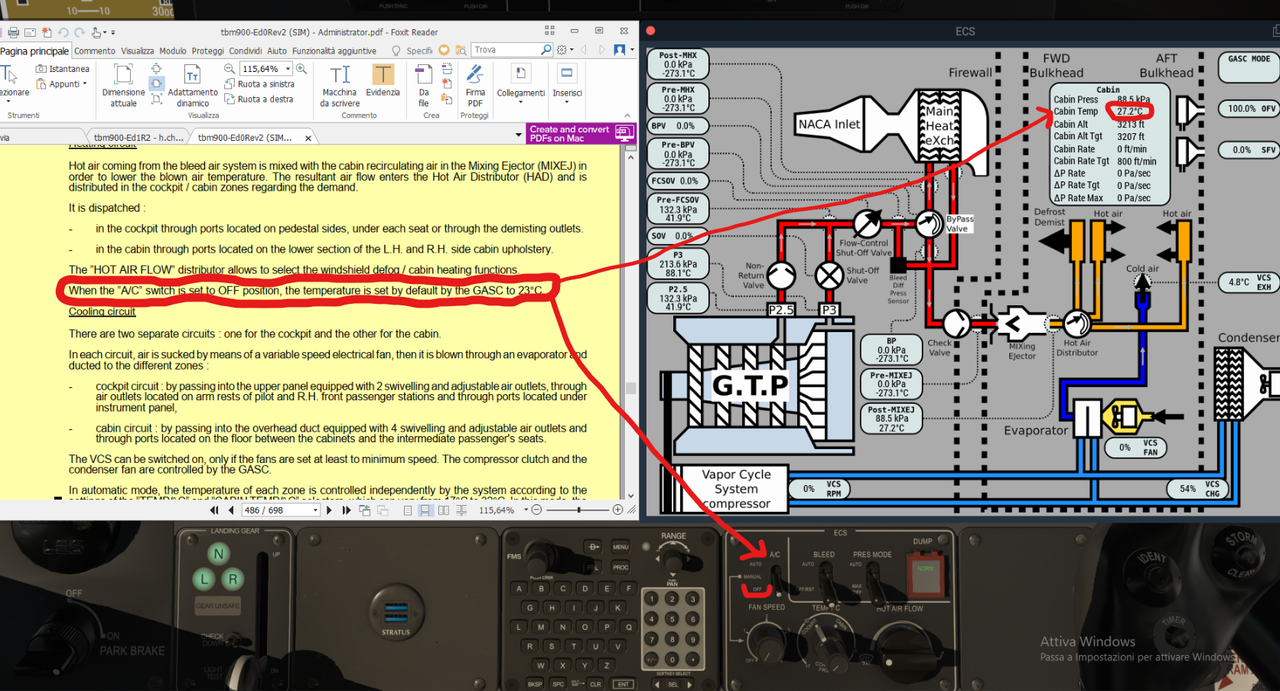
Task: Select continuous facing view mode
Action: tap(462, 510)
